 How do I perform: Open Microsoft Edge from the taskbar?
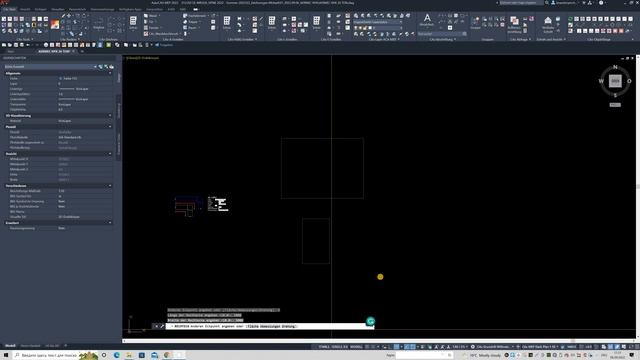[x=117, y=355]
